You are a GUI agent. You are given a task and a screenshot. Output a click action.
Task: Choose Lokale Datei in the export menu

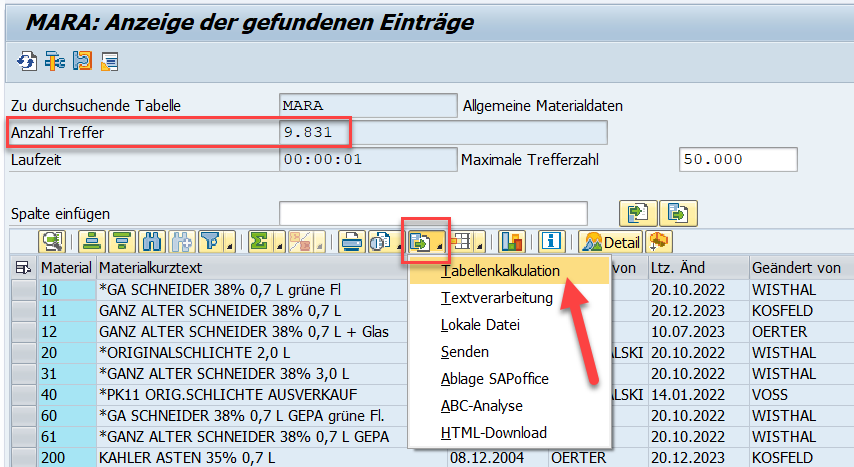(x=480, y=325)
